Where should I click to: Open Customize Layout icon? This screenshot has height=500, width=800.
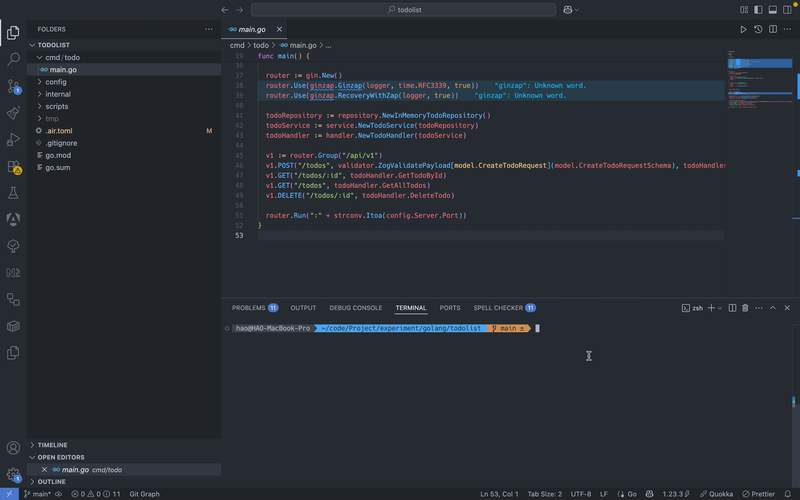744,10
